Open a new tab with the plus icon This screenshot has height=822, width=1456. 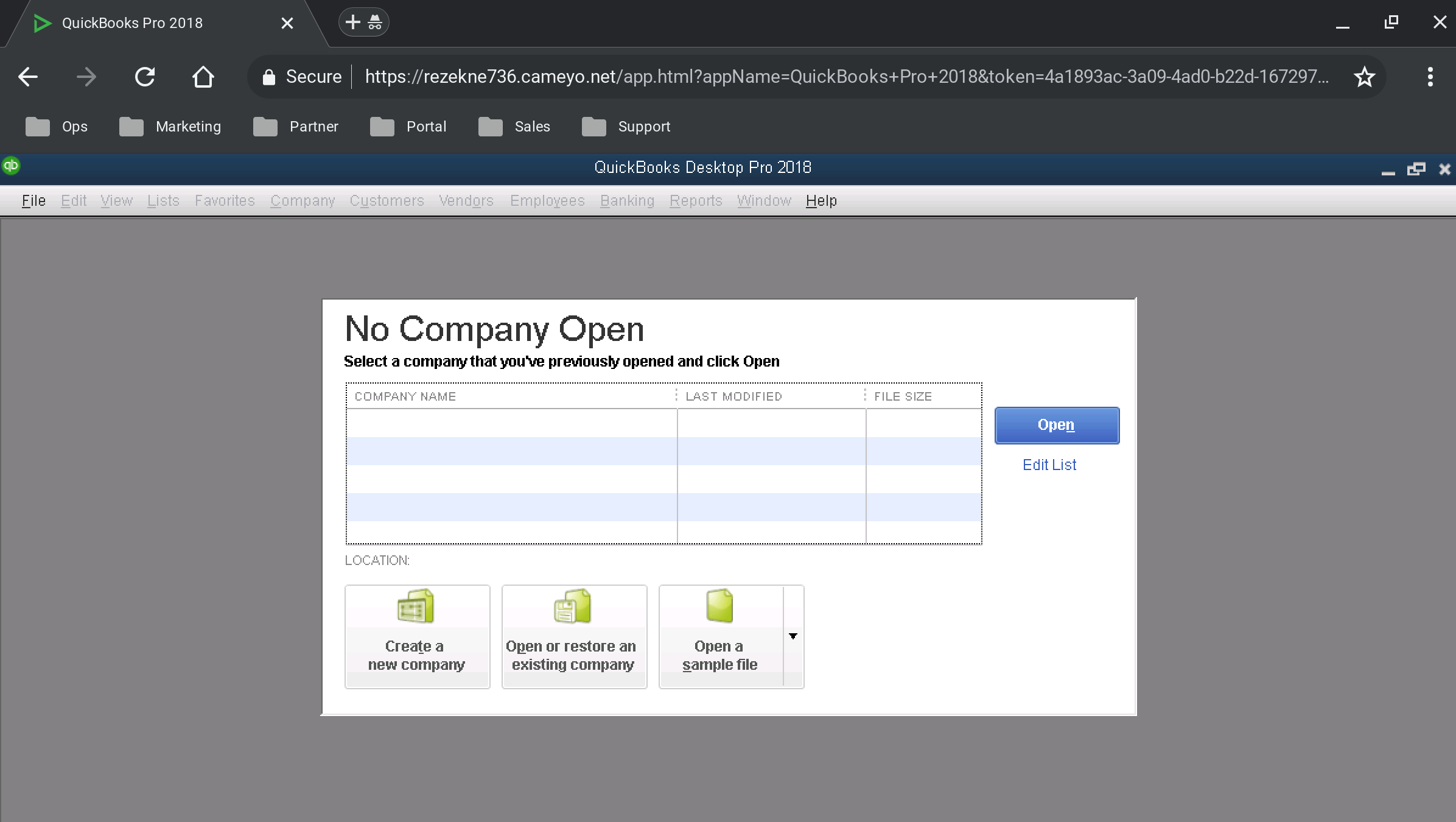coord(352,23)
